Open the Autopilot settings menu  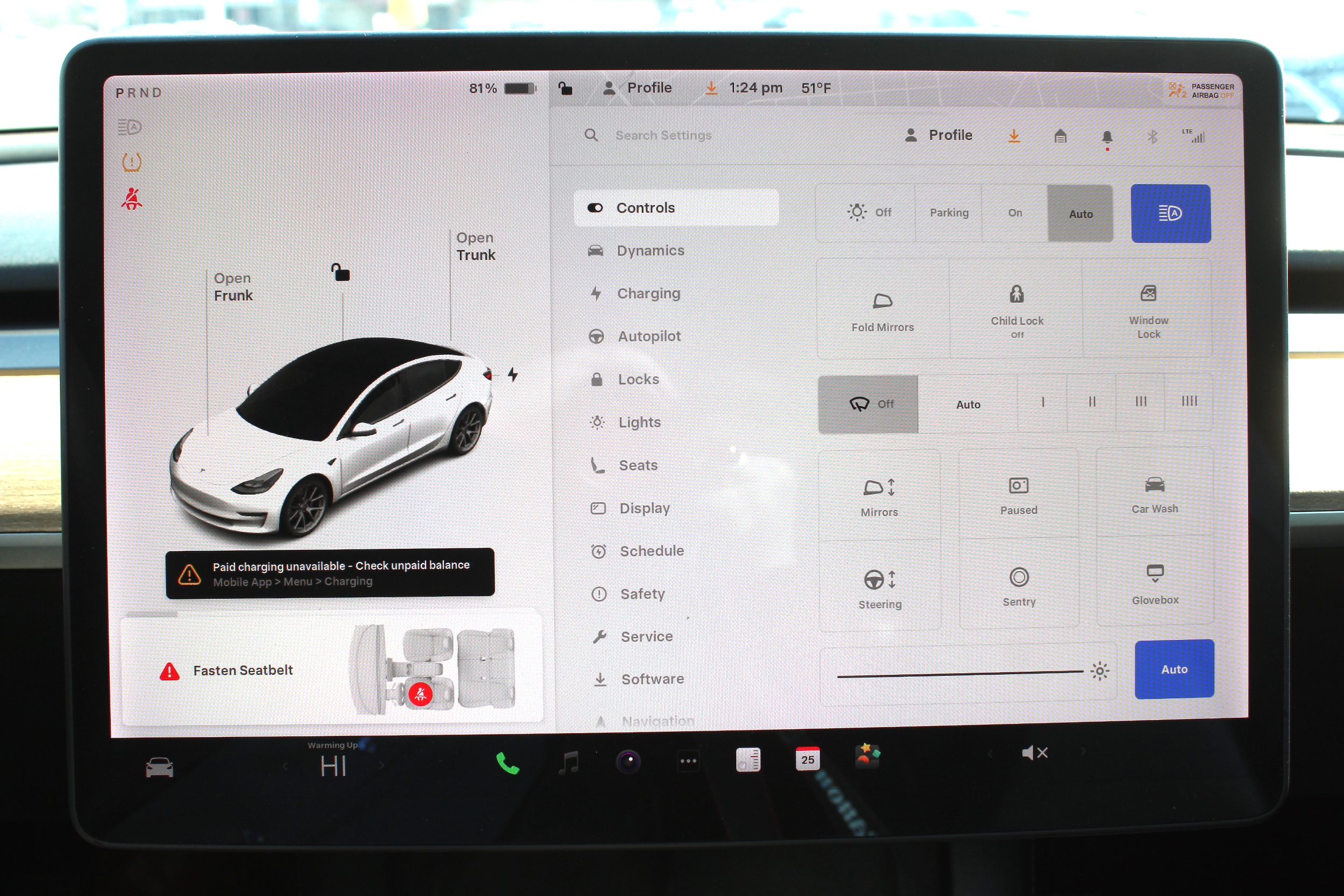[648, 336]
